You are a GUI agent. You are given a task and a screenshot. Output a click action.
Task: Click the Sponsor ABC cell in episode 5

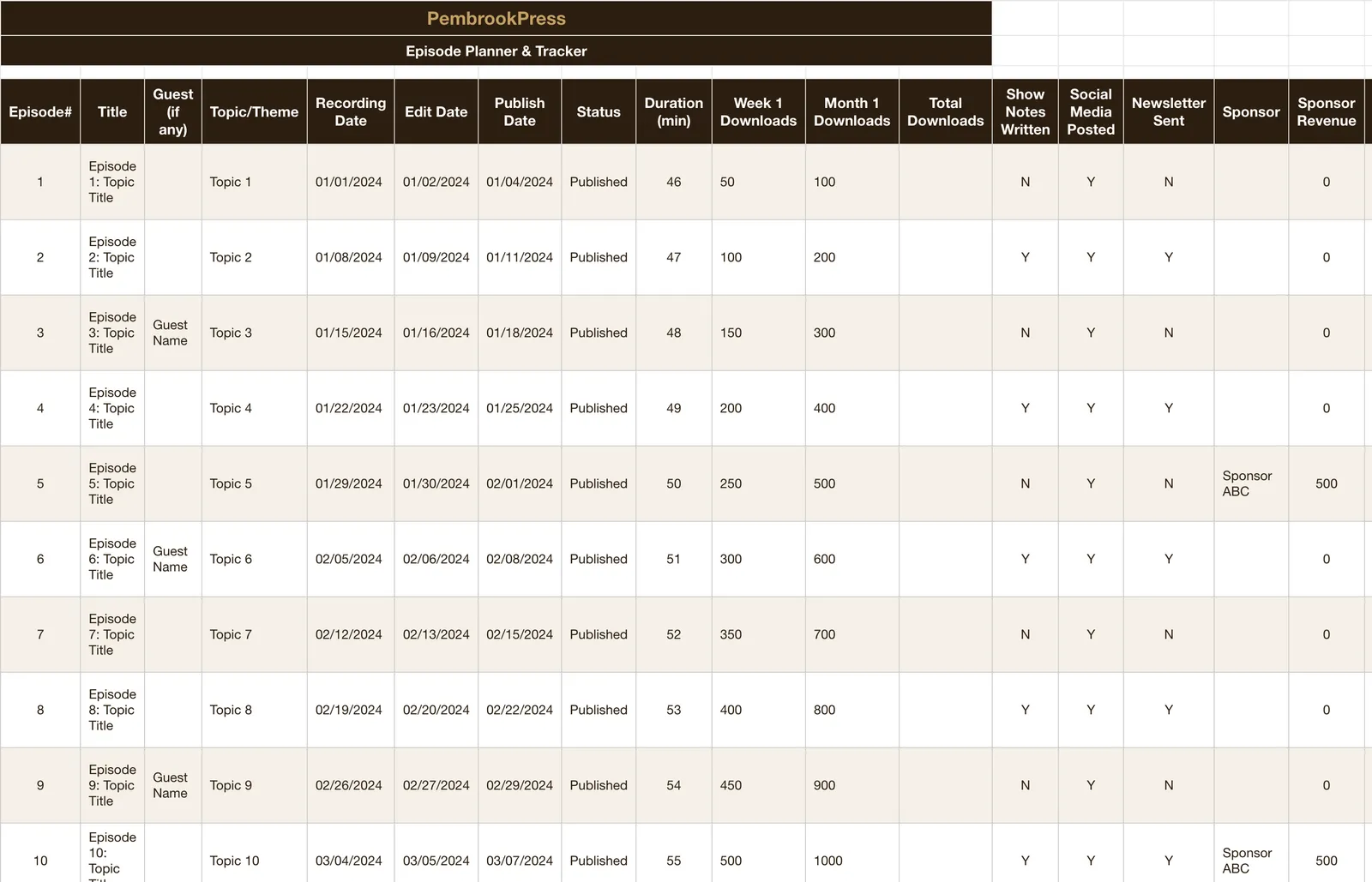pyautogui.click(x=1251, y=483)
